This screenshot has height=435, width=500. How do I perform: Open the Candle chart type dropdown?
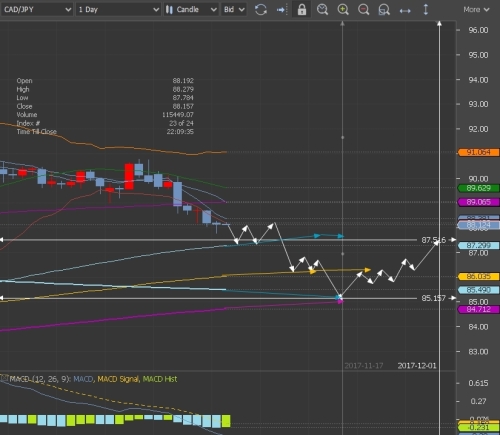tap(191, 10)
